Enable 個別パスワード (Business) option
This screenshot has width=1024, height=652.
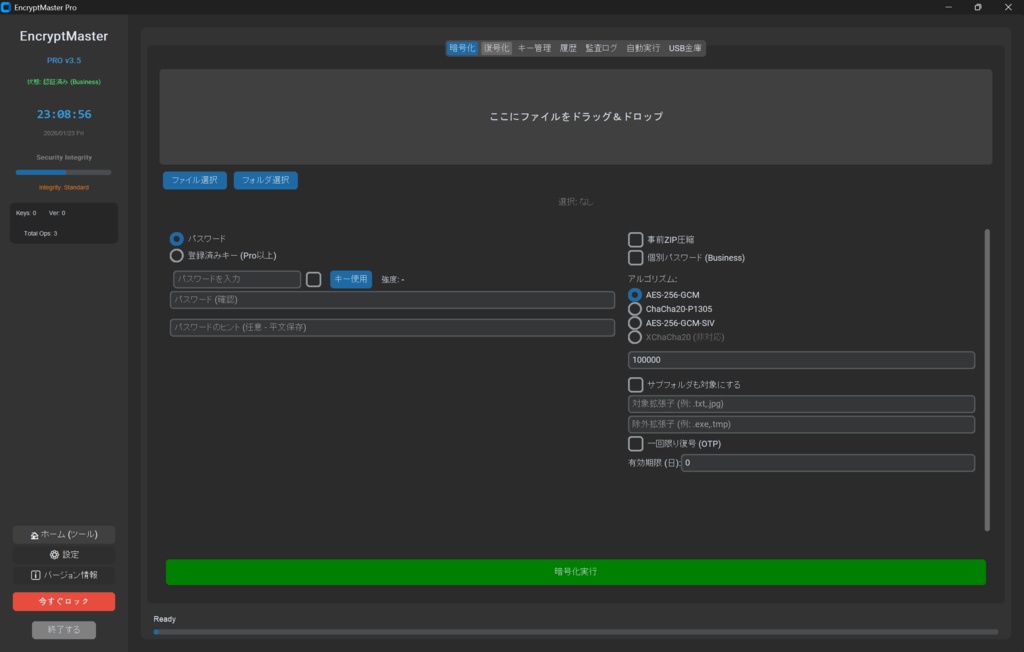point(635,258)
